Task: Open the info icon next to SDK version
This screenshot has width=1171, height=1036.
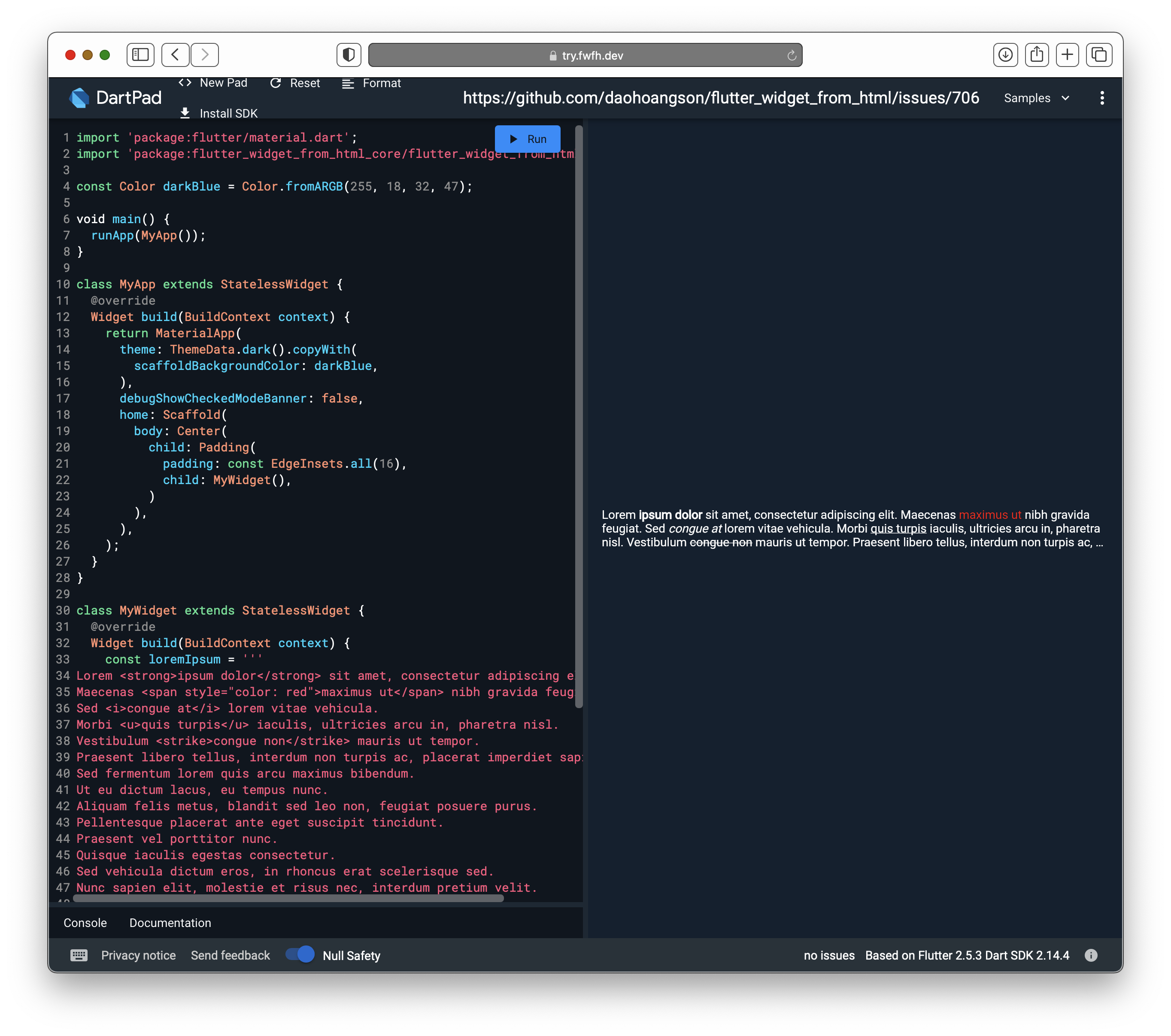Action: coord(1091,955)
